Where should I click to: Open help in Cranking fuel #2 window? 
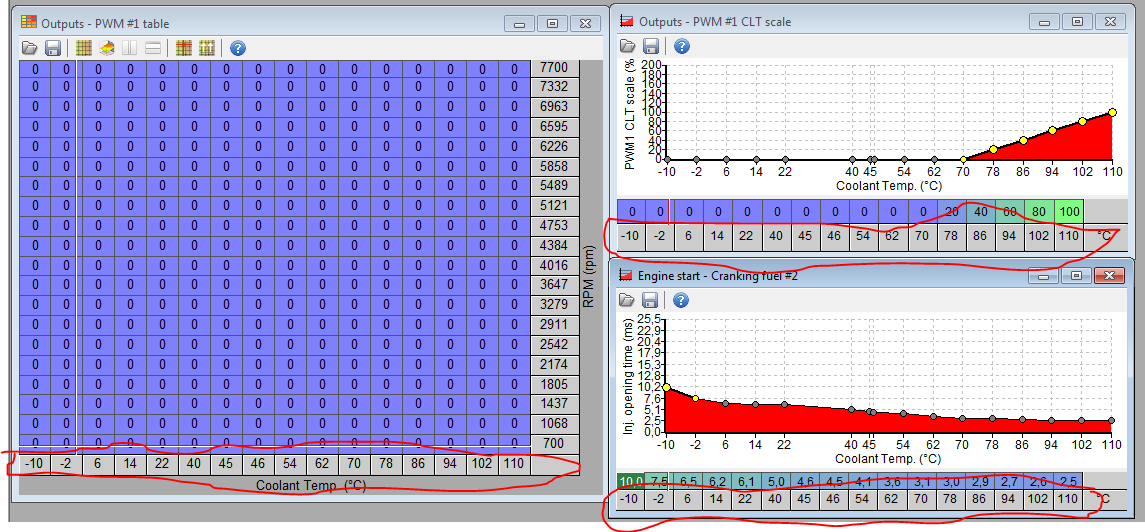coord(682,300)
